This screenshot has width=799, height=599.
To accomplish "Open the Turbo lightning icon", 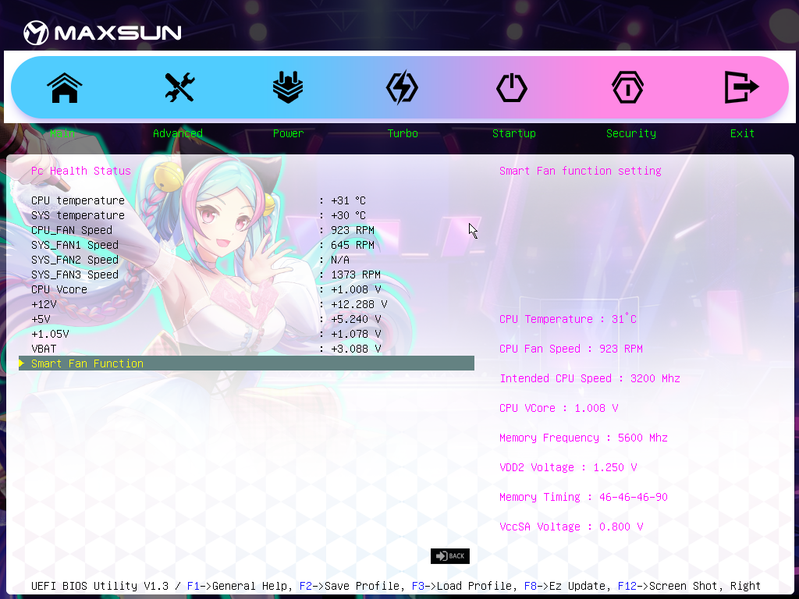I will (402, 87).
